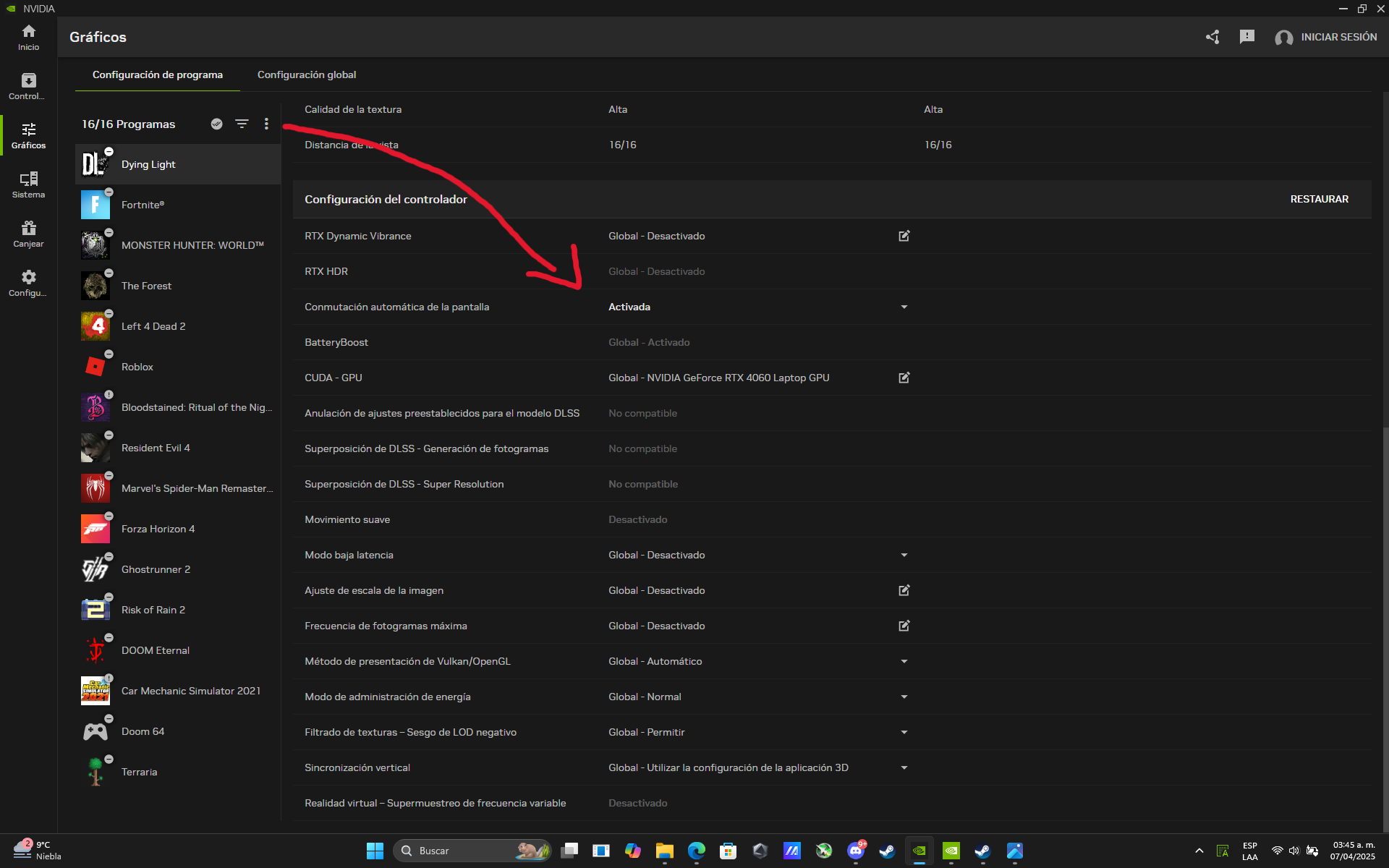Viewport: 1389px width, 868px height.
Task: Expand Conmutación automática de la pantalla dropdown
Action: (904, 307)
